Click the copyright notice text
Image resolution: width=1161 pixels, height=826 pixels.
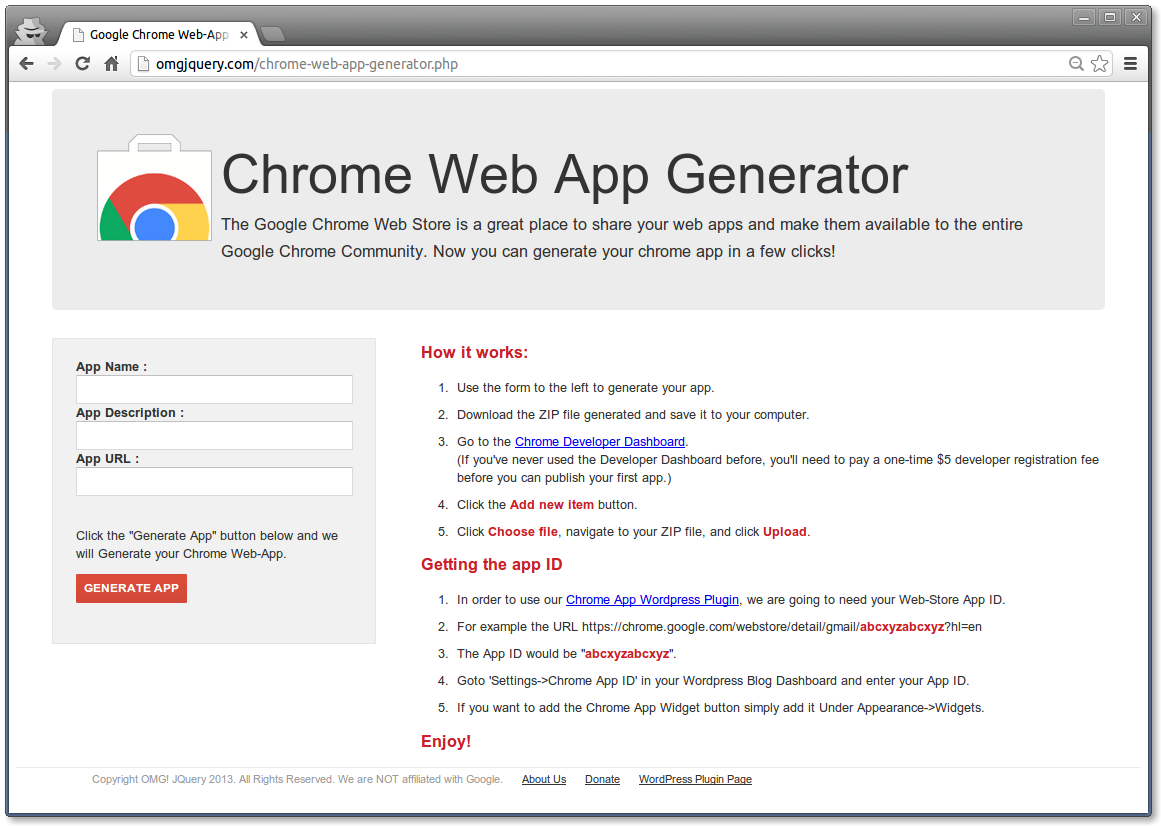tap(297, 779)
